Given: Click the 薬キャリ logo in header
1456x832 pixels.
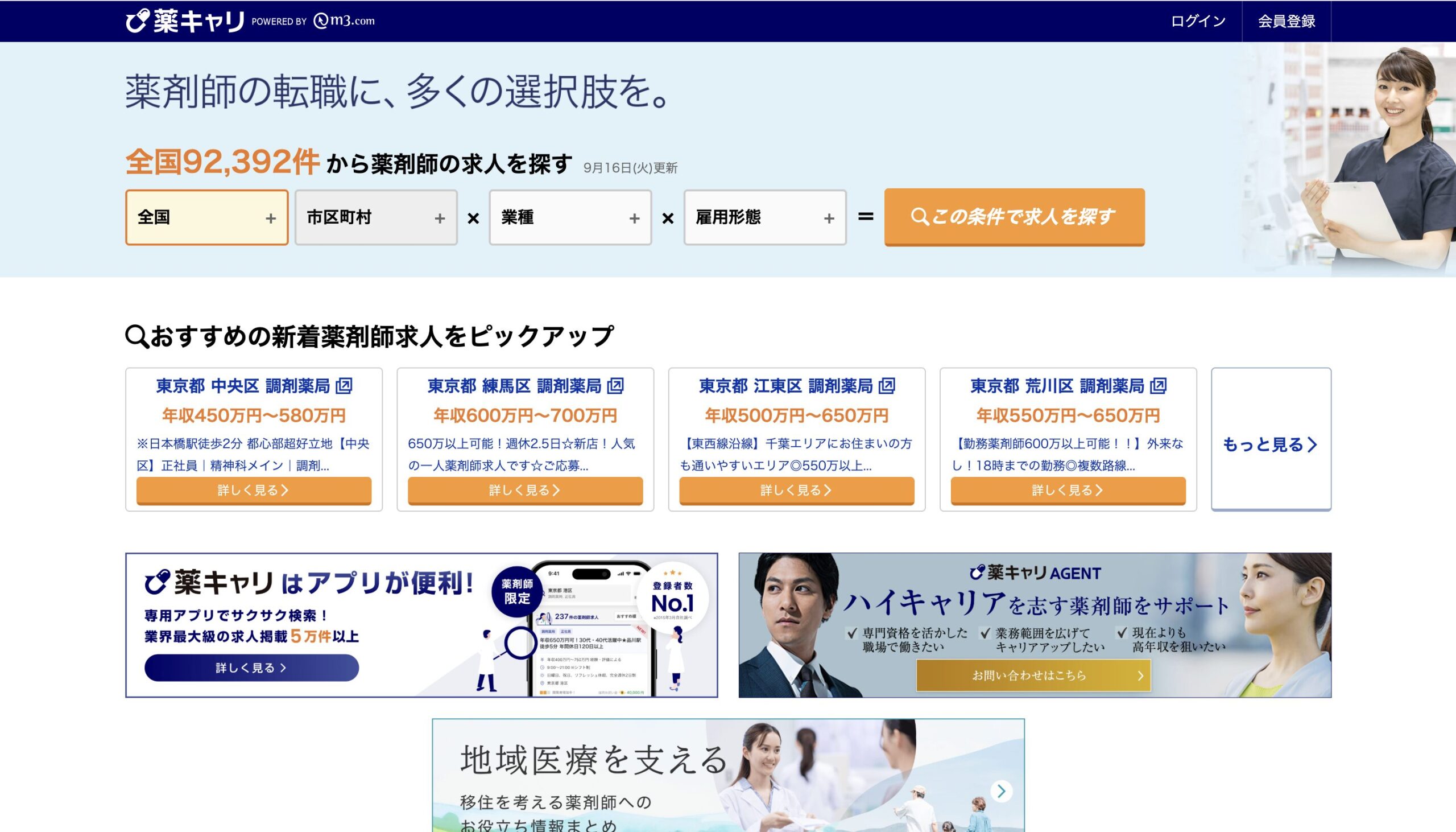Looking at the screenshot, I should (184, 21).
